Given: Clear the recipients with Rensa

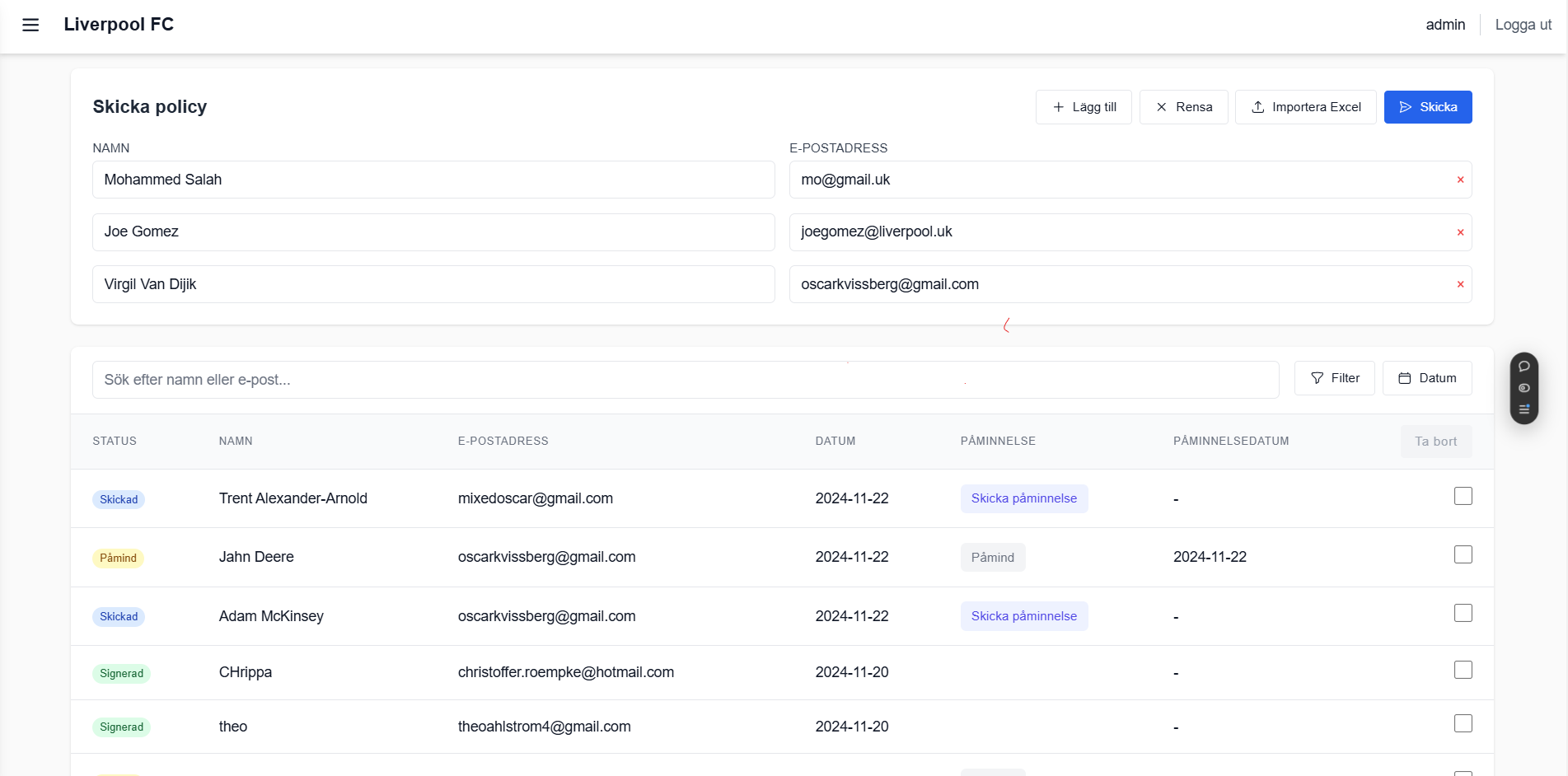Looking at the screenshot, I should click(x=1183, y=107).
